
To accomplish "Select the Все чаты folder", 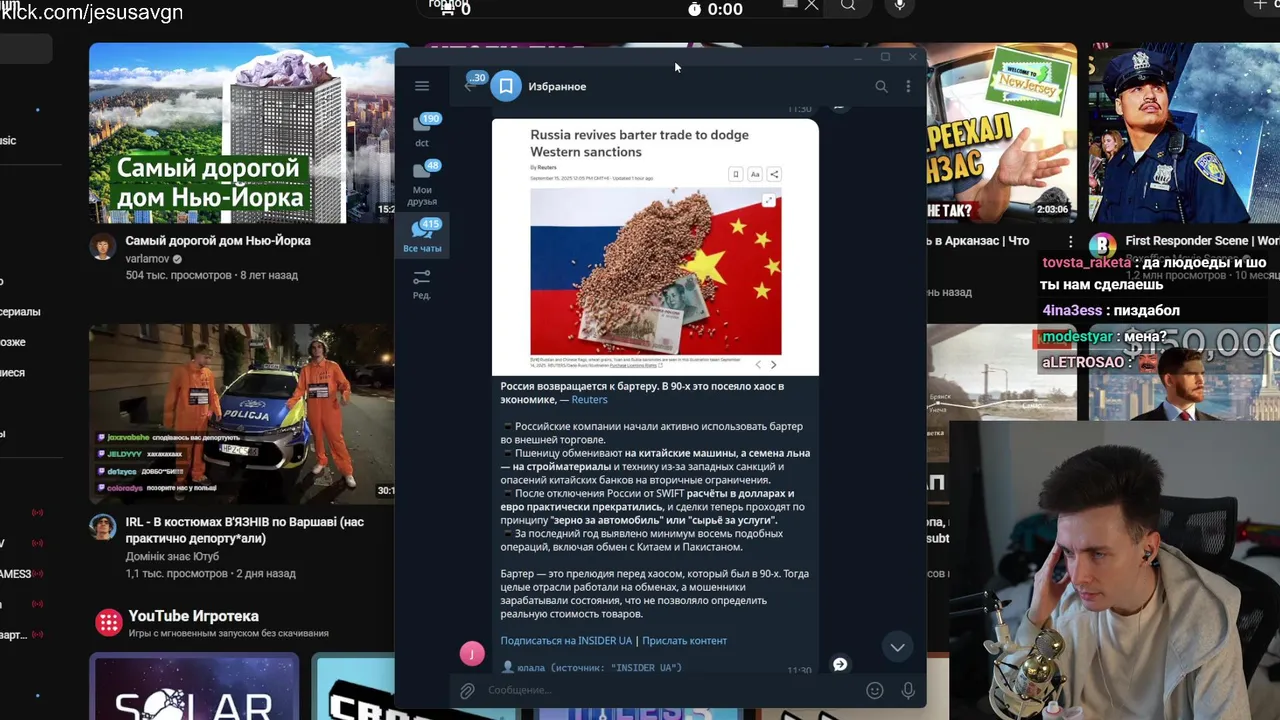I will point(422,236).
